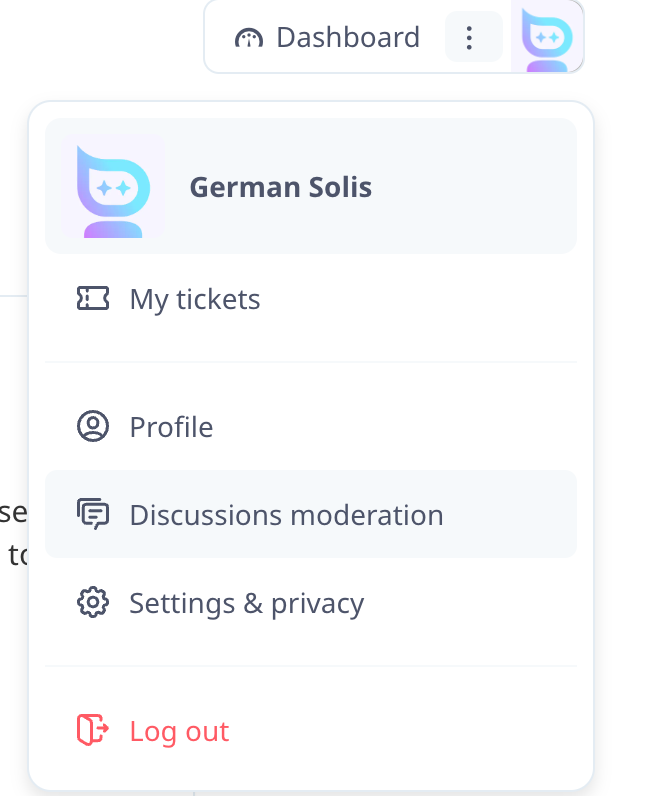Click the user card panel at menu top
This screenshot has width=652, height=796.
click(311, 186)
